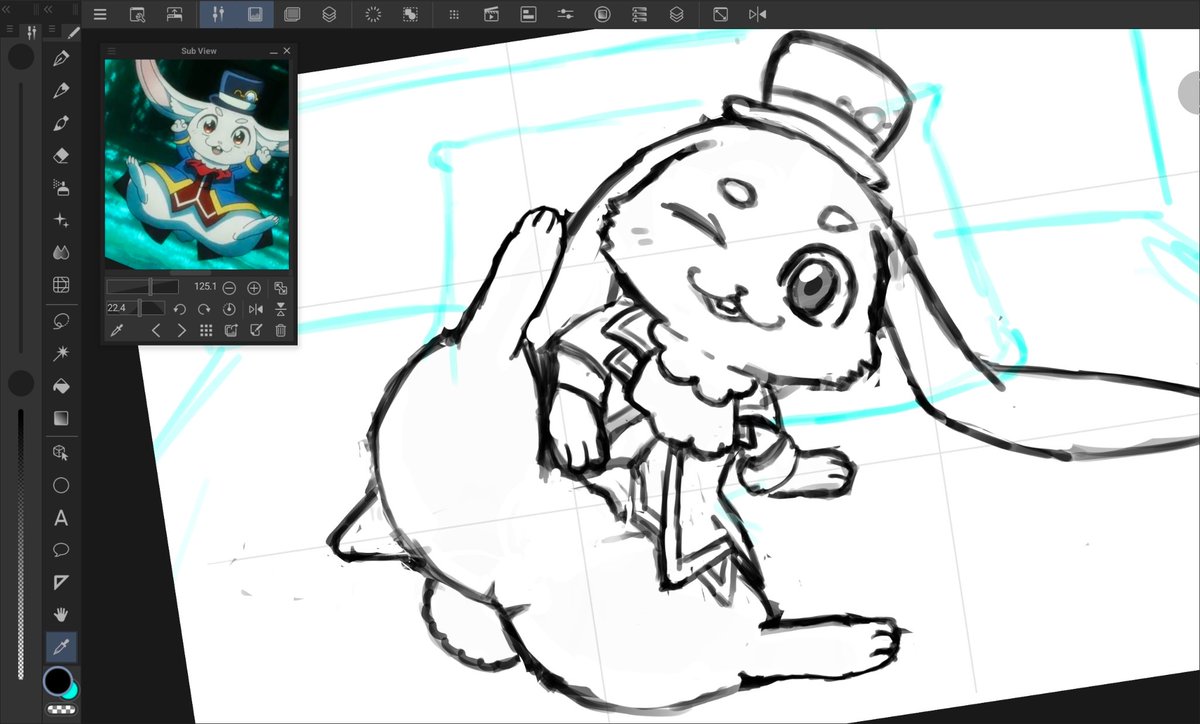
Task: Show next Sub View image
Action: 181,330
